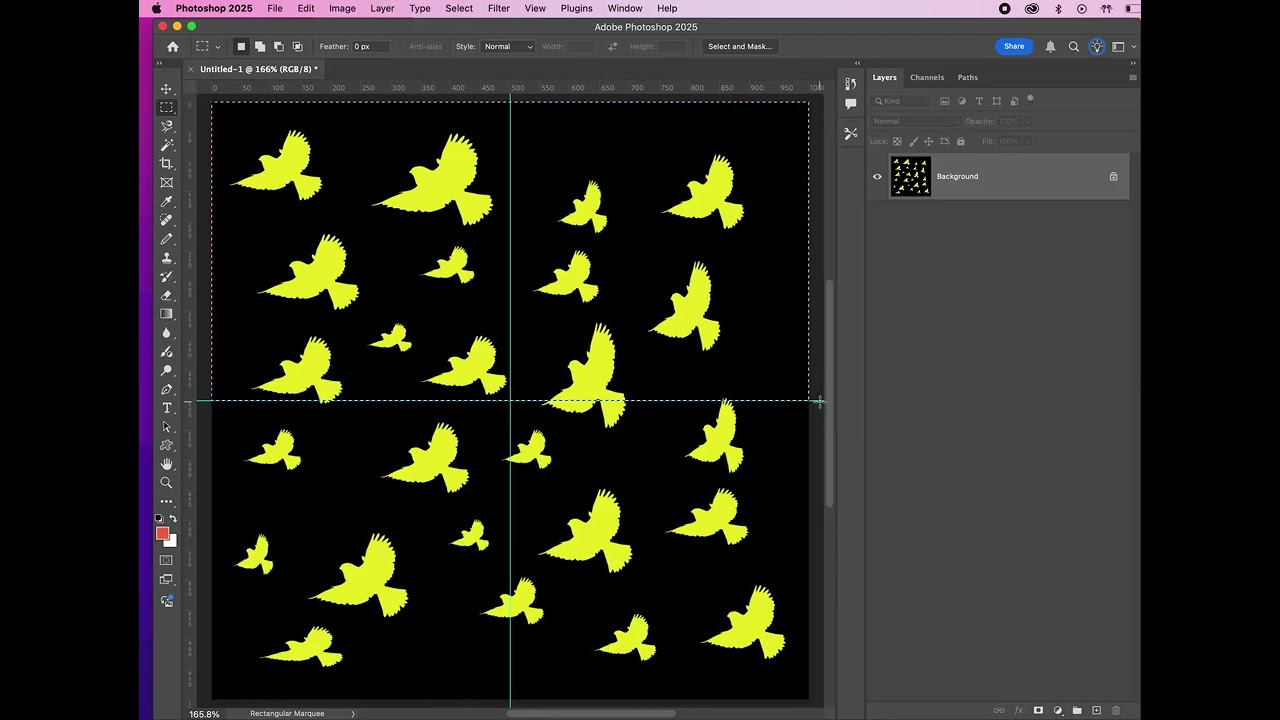Image resolution: width=1280 pixels, height=720 pixels.
Task: Toggle New Selection mode button
Action: coord(240,46)
